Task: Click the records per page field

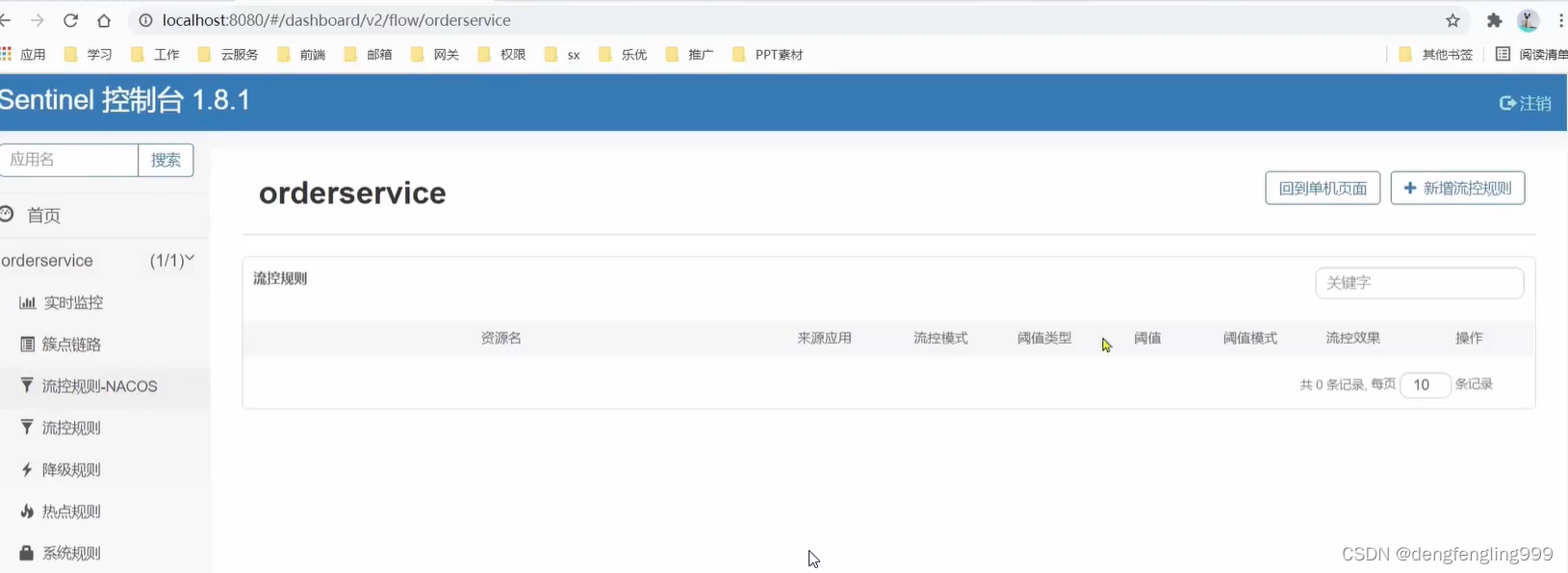Action: 1424,385
